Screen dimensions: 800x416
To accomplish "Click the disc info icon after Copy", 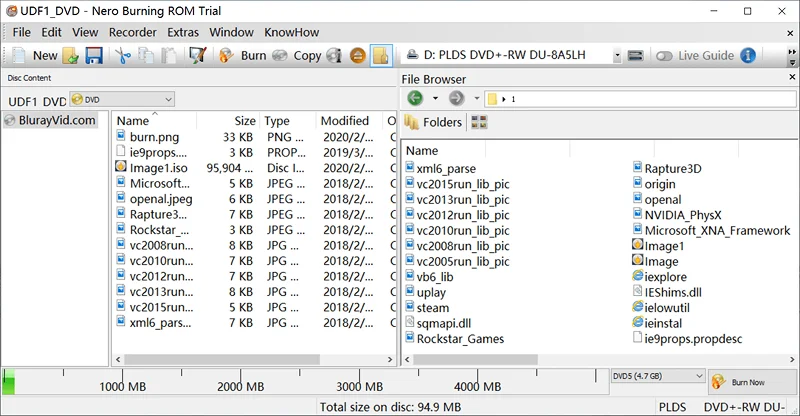I will coord(334,56).
